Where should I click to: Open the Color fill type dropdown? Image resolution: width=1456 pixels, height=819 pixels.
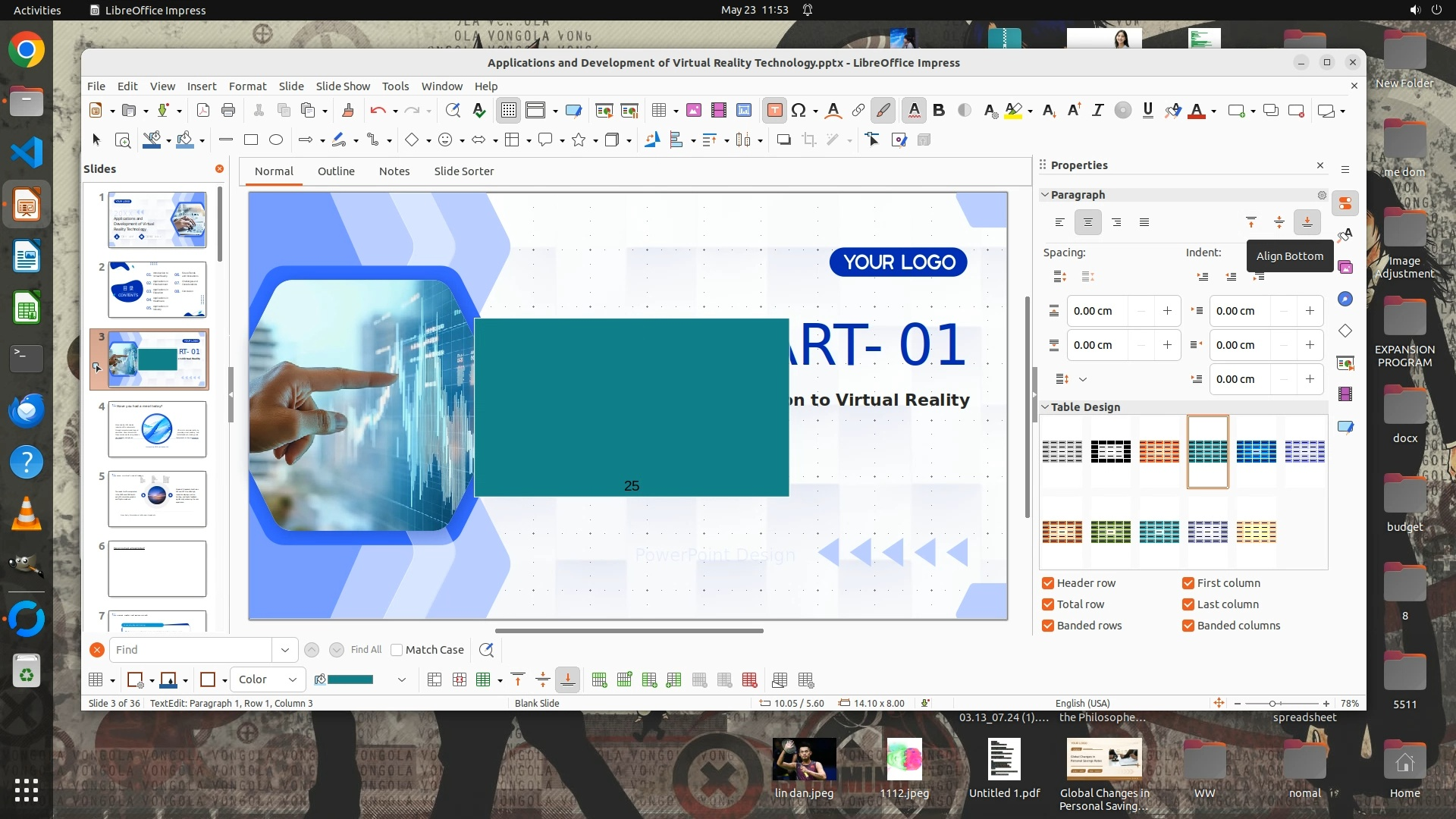268,679
